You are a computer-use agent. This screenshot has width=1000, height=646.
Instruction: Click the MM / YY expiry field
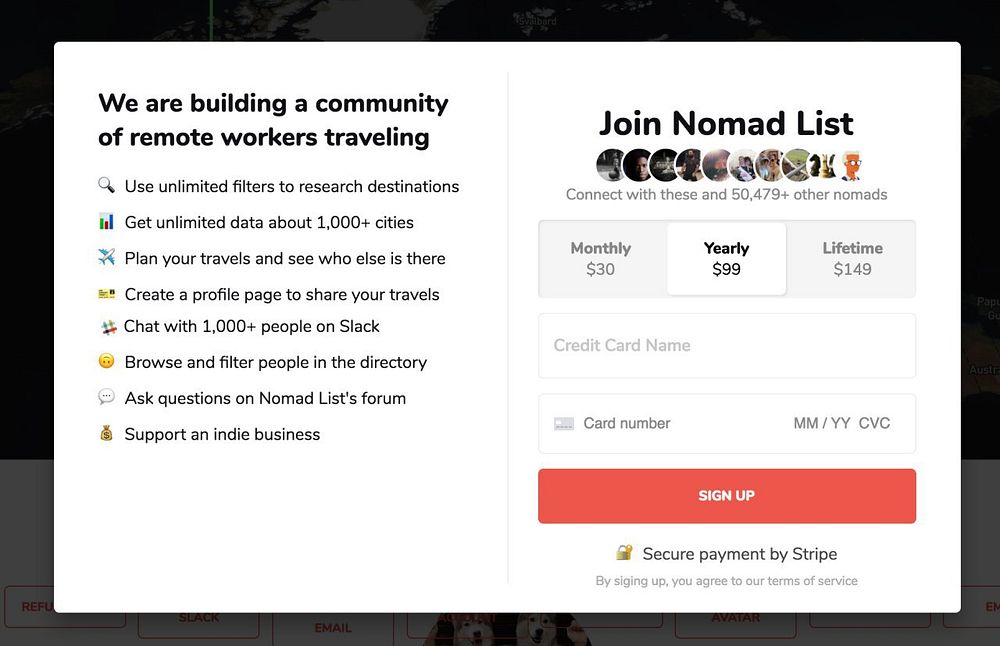coord(821,423)
